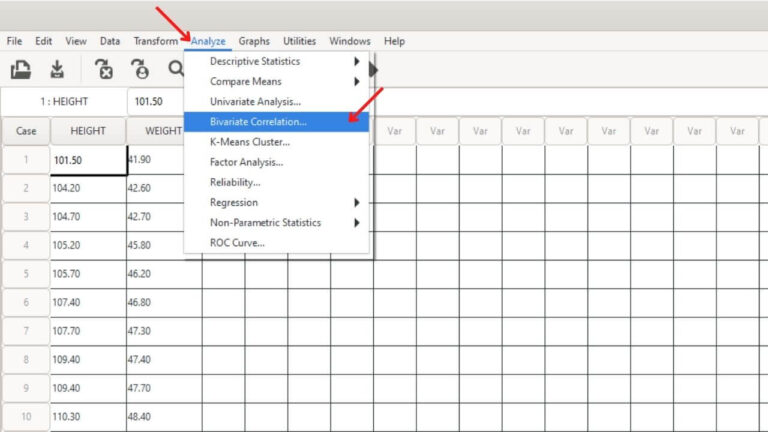Open the View menu
Screen dimensions: 768x432
pos(76,41)
